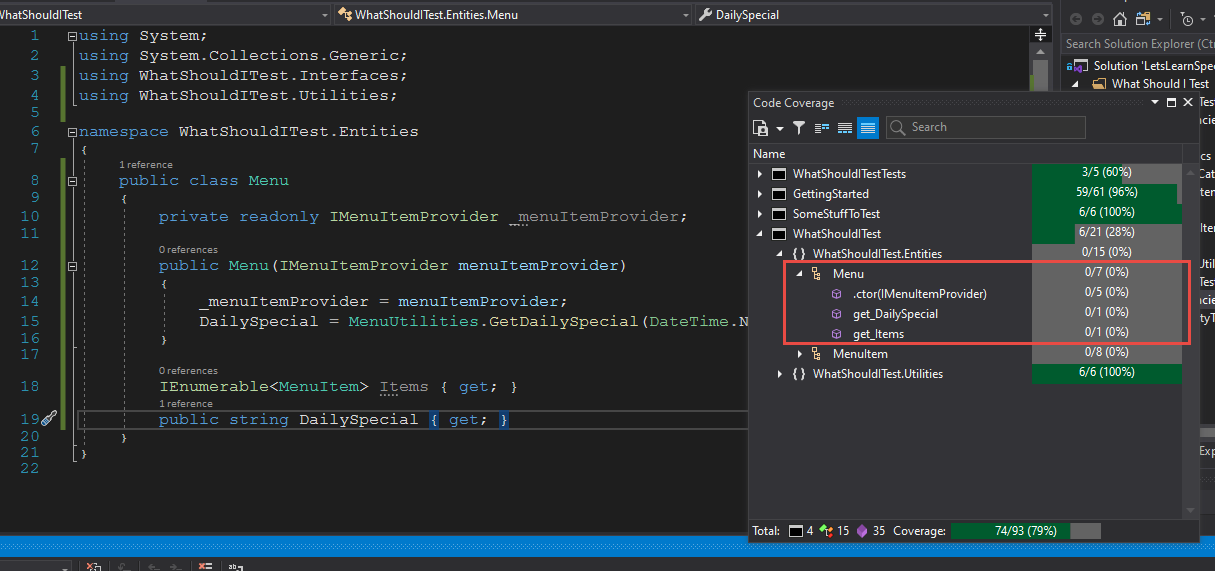Click the pending changes filter clock icon
Viewport: 1215px width, 571px height.
(1186, 19)
